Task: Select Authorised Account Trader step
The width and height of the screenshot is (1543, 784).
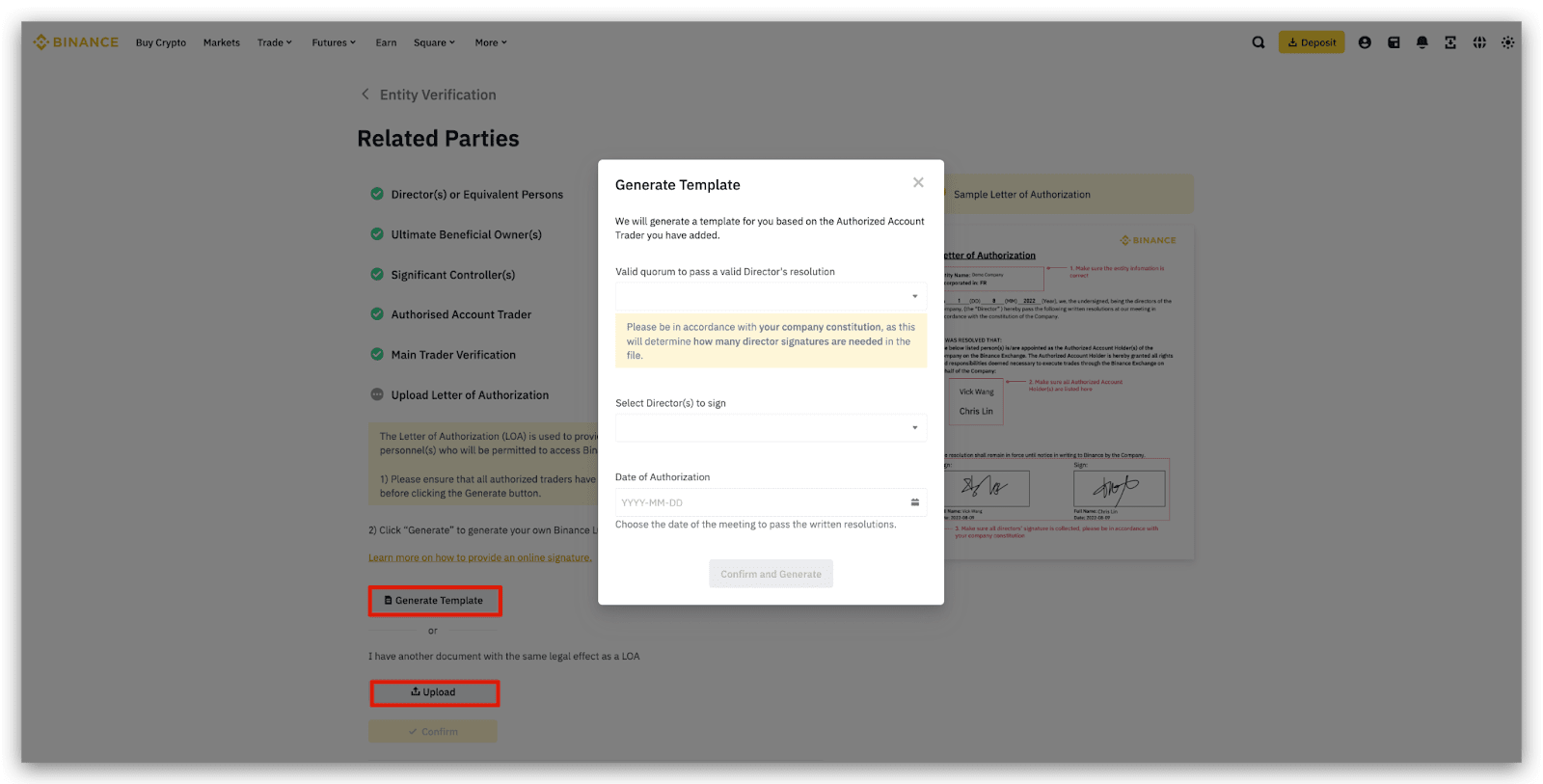Action: [x=461, y=314]
